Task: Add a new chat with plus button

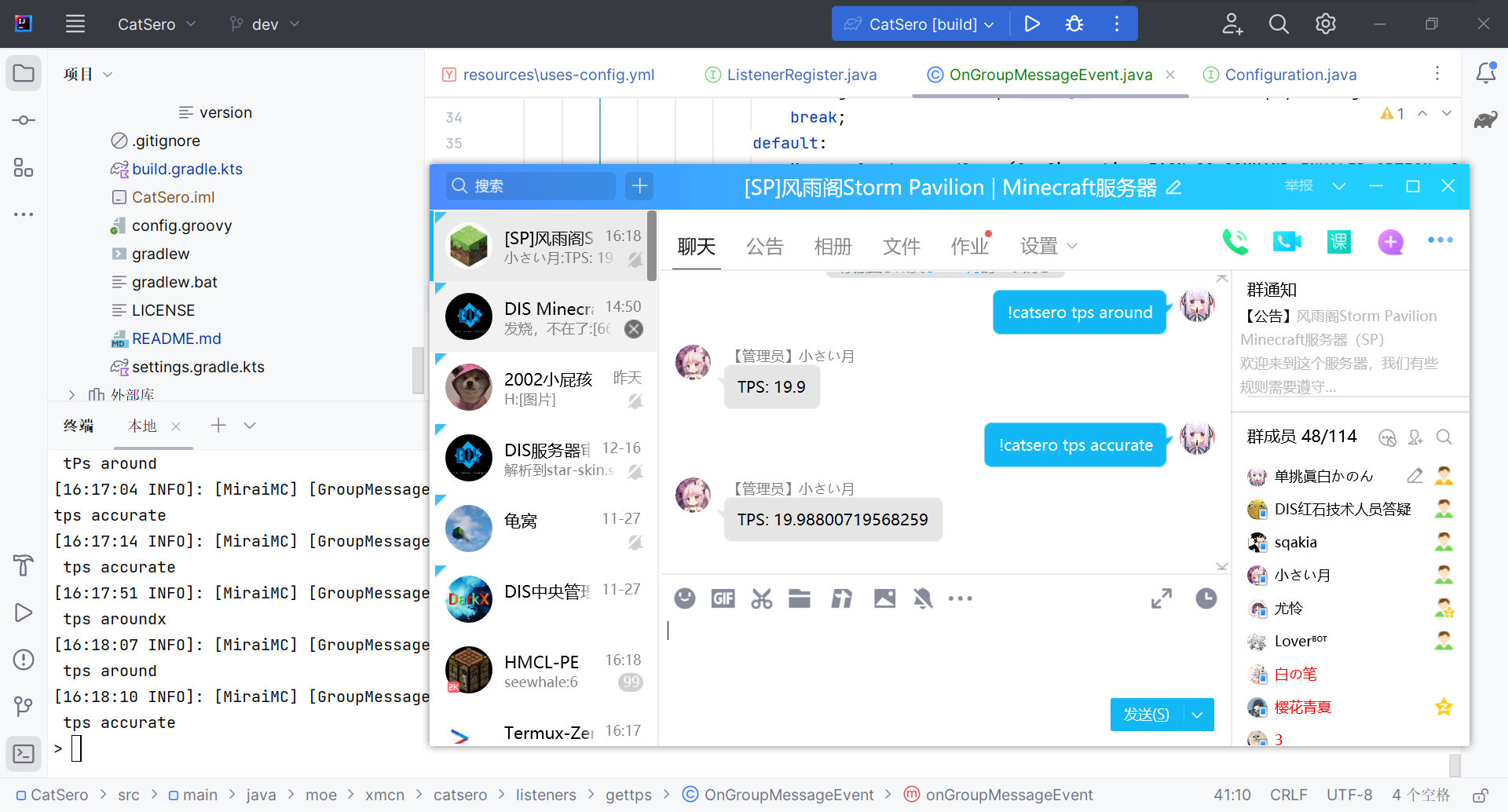Action: pos(639,186)
